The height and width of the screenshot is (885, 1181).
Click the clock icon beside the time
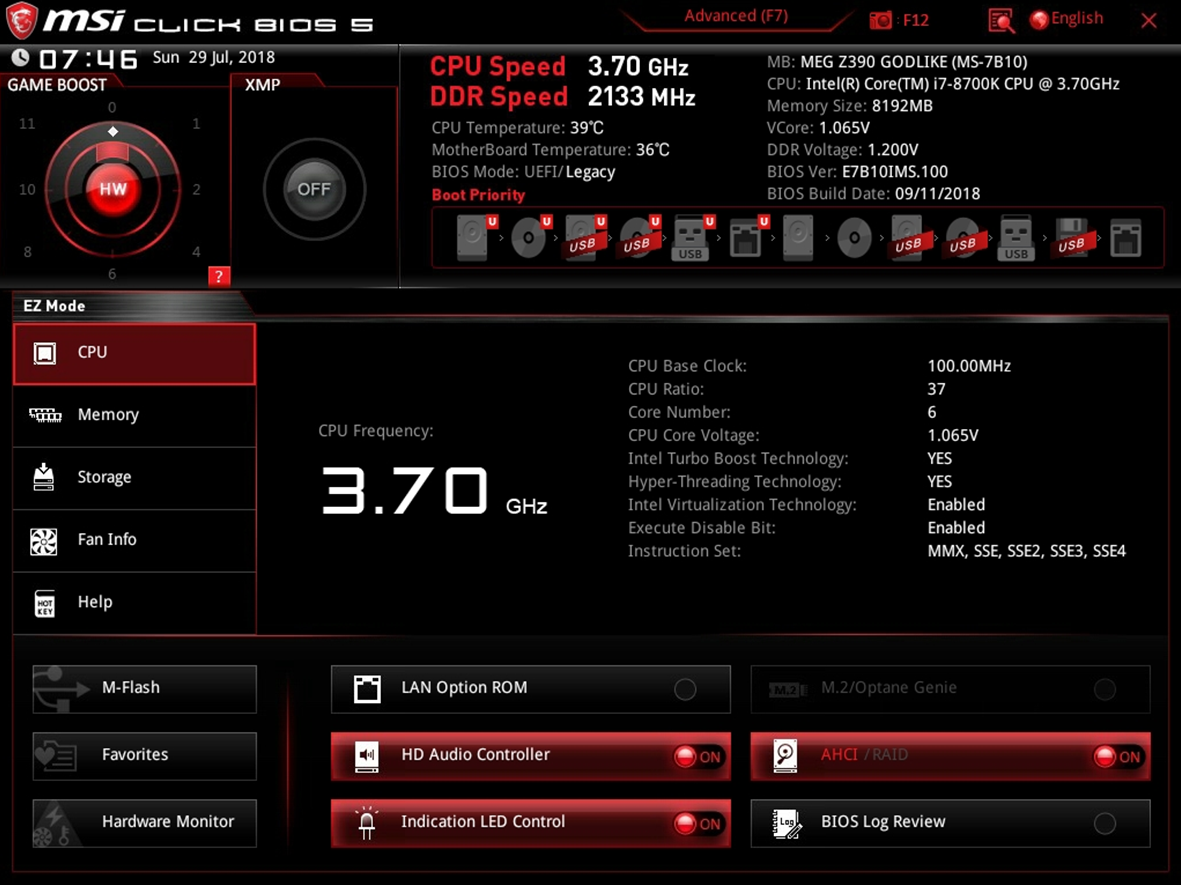(x=20, y=57)
